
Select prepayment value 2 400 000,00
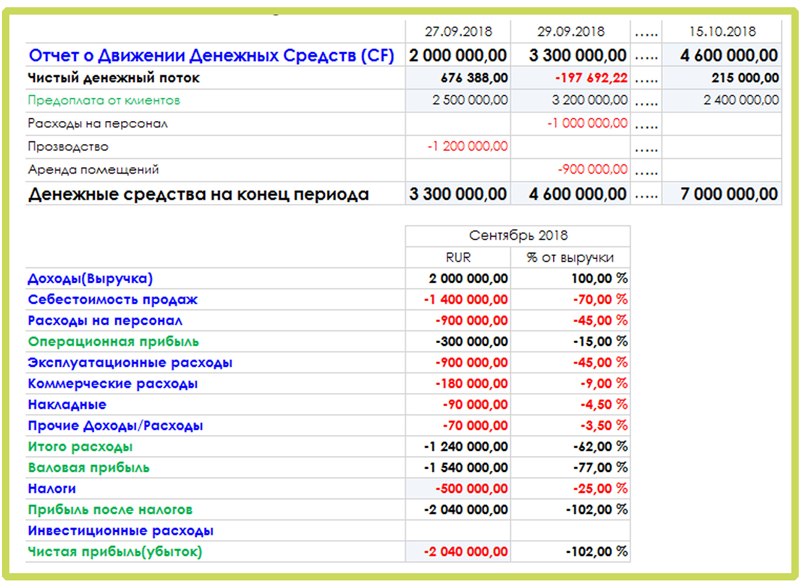coord(721,100)
